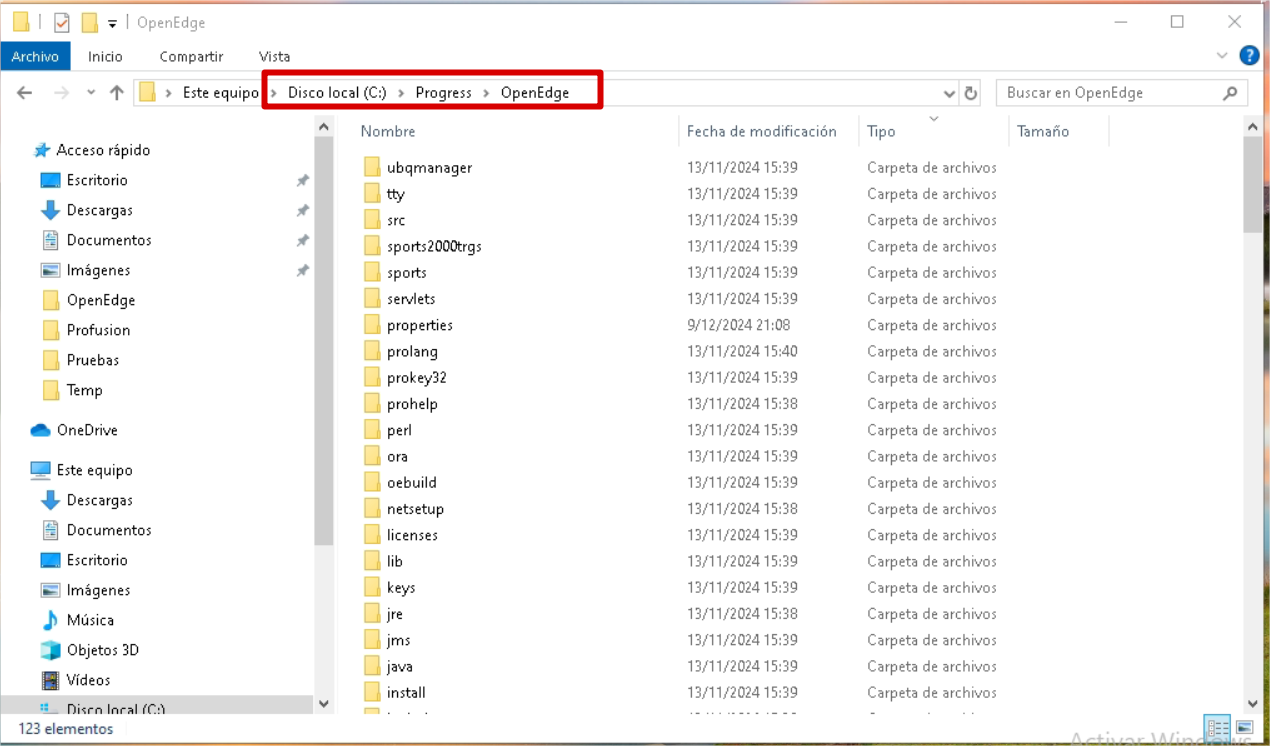Image resolution: width=1270 pixels, height=746 pixels.
Task: Open the Archivo ribbon tab
Action: [35, 57]
